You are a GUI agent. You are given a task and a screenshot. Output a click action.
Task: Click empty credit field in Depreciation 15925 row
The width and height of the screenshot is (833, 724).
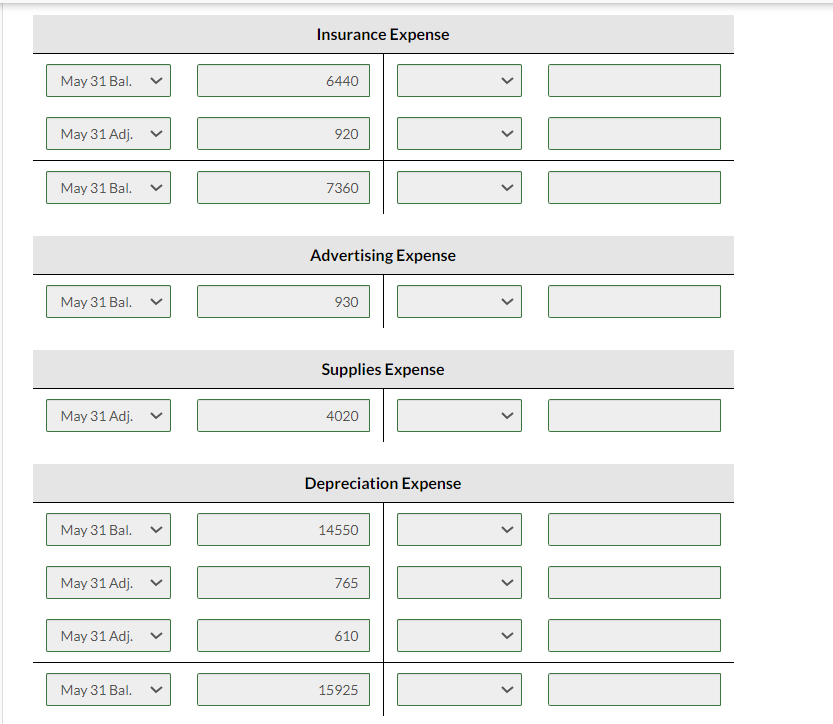[x=634, y=690]
